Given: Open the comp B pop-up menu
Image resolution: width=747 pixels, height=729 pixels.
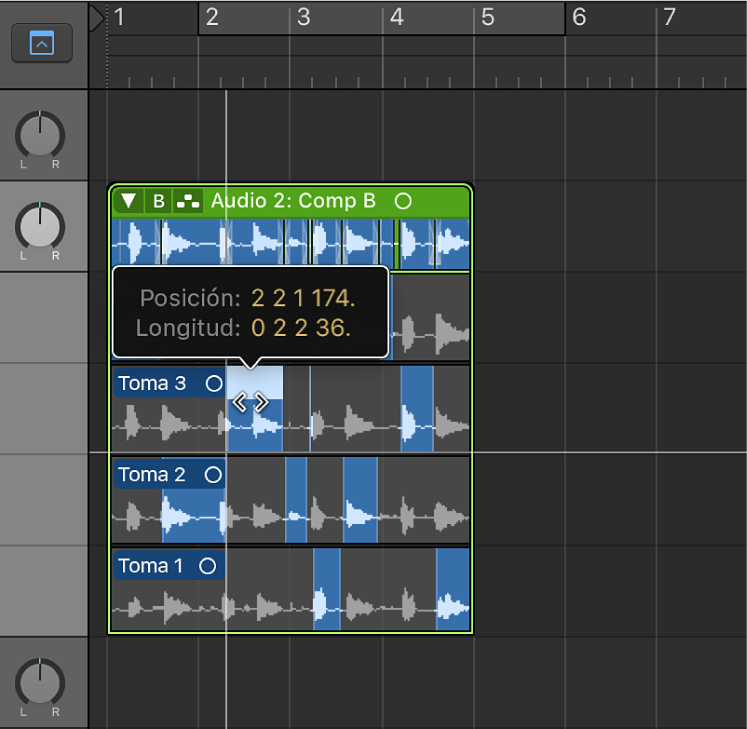Looking at the screenshot, I should (158, 201).
